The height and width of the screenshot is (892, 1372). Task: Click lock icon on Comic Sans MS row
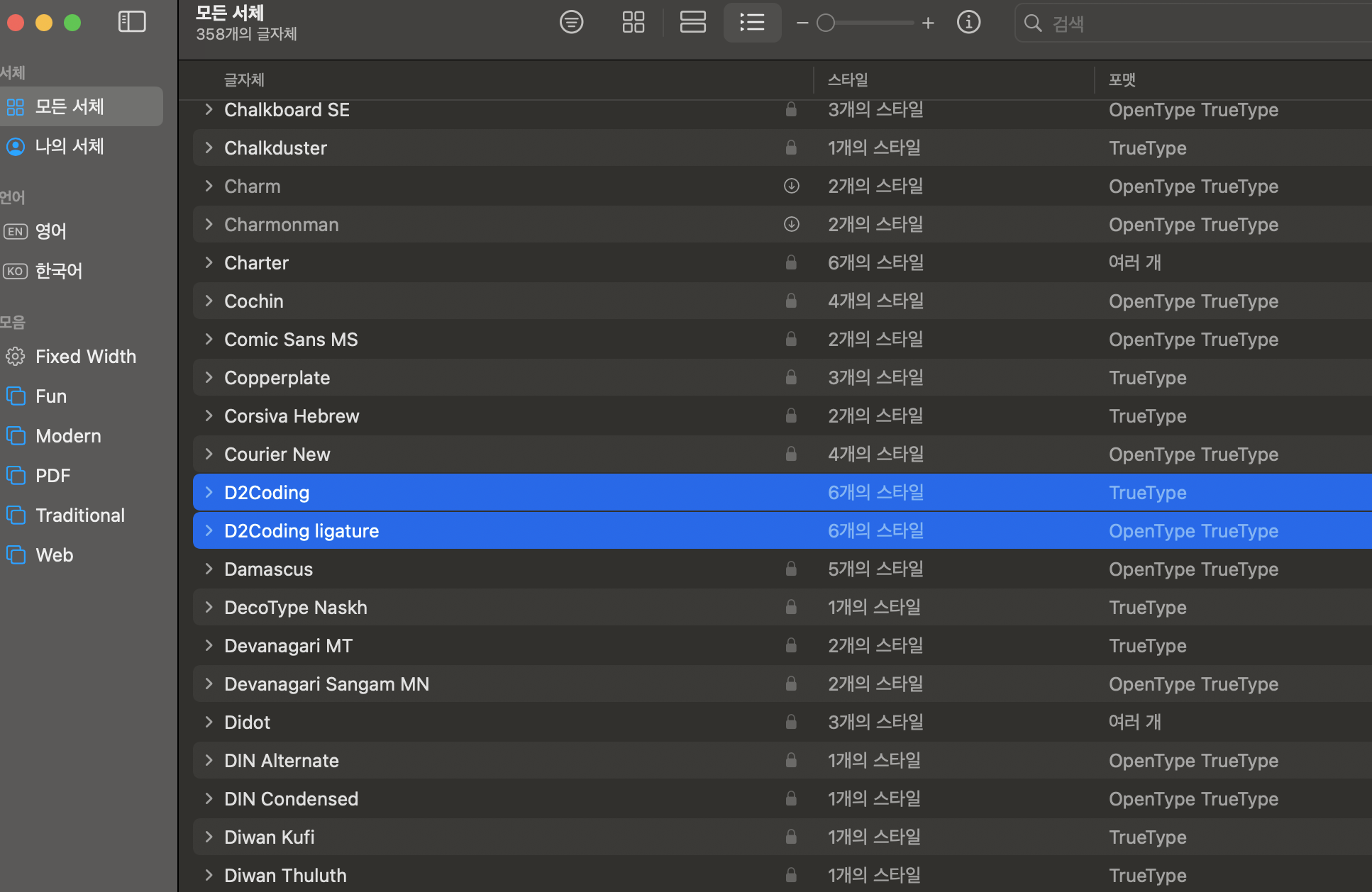click(x=791, y=339)
